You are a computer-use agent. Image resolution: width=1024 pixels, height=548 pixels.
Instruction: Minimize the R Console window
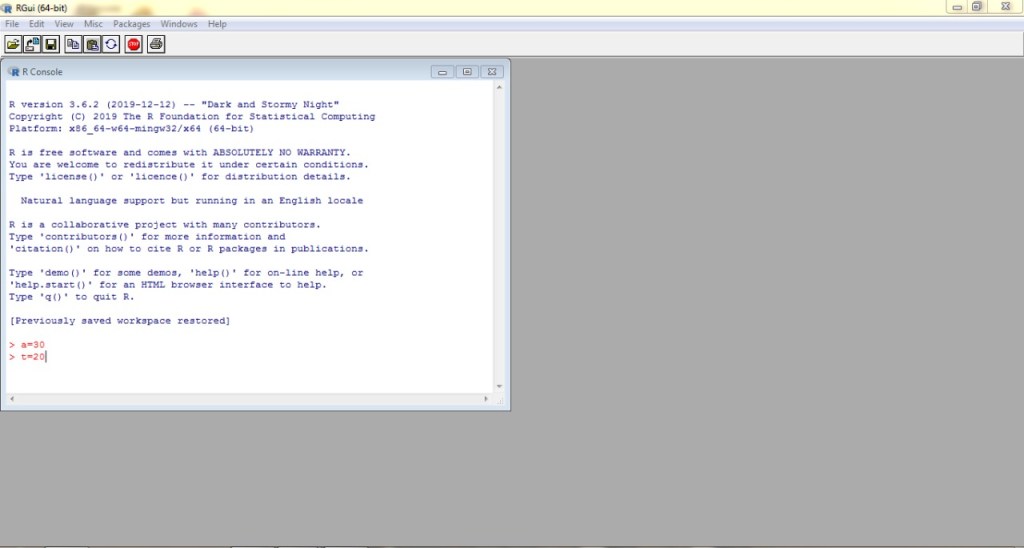pyautogui.click(x=443, y=72)
